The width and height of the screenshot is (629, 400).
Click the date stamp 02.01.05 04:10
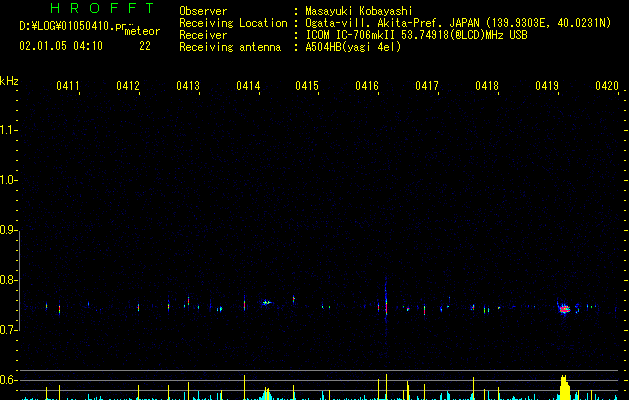point(61,46)
